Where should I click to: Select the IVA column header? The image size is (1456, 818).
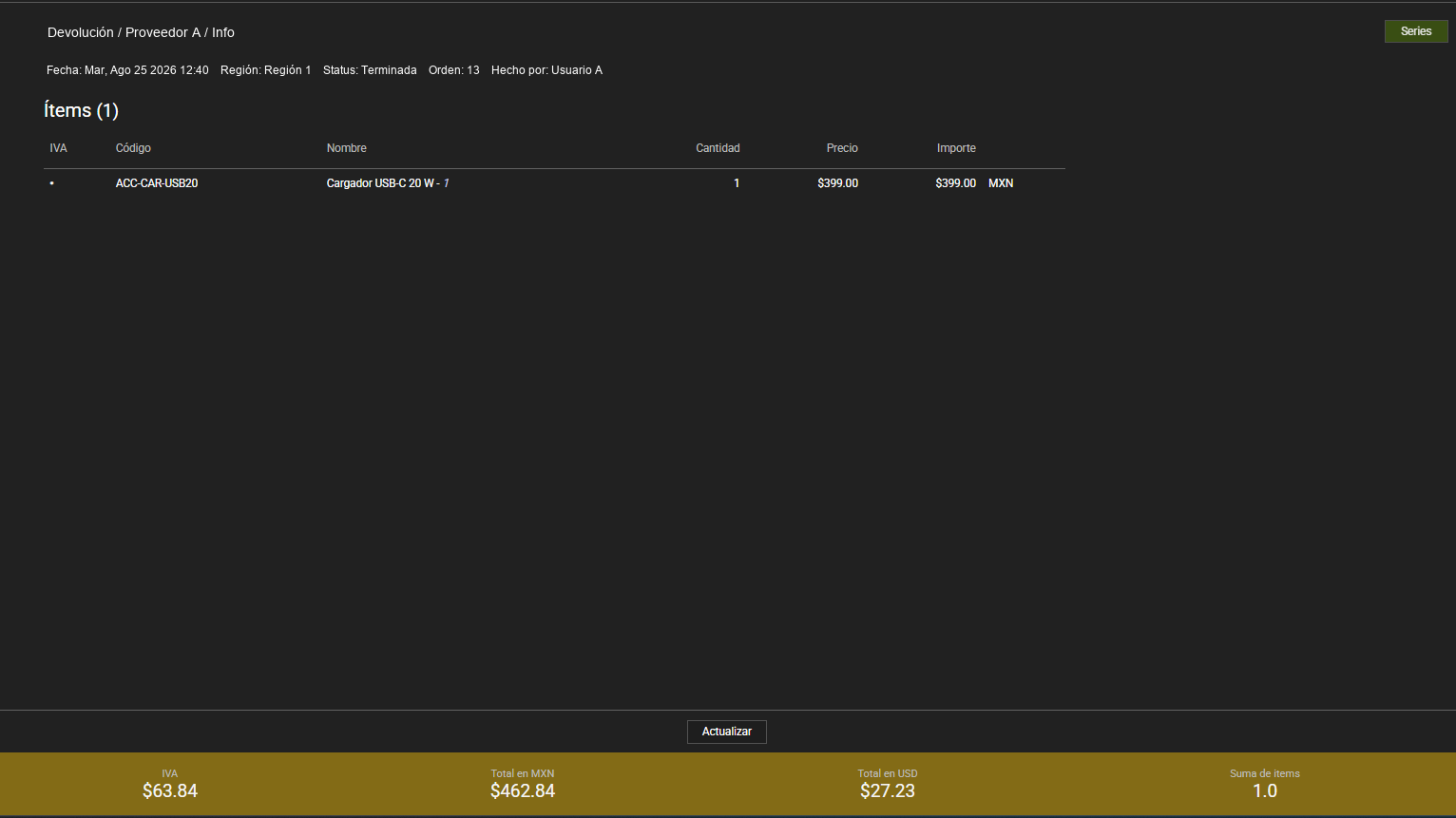58,148
